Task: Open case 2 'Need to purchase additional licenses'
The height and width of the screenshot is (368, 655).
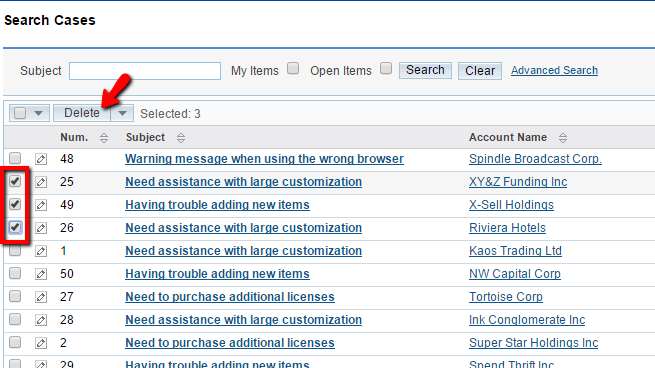Action: 230,343
